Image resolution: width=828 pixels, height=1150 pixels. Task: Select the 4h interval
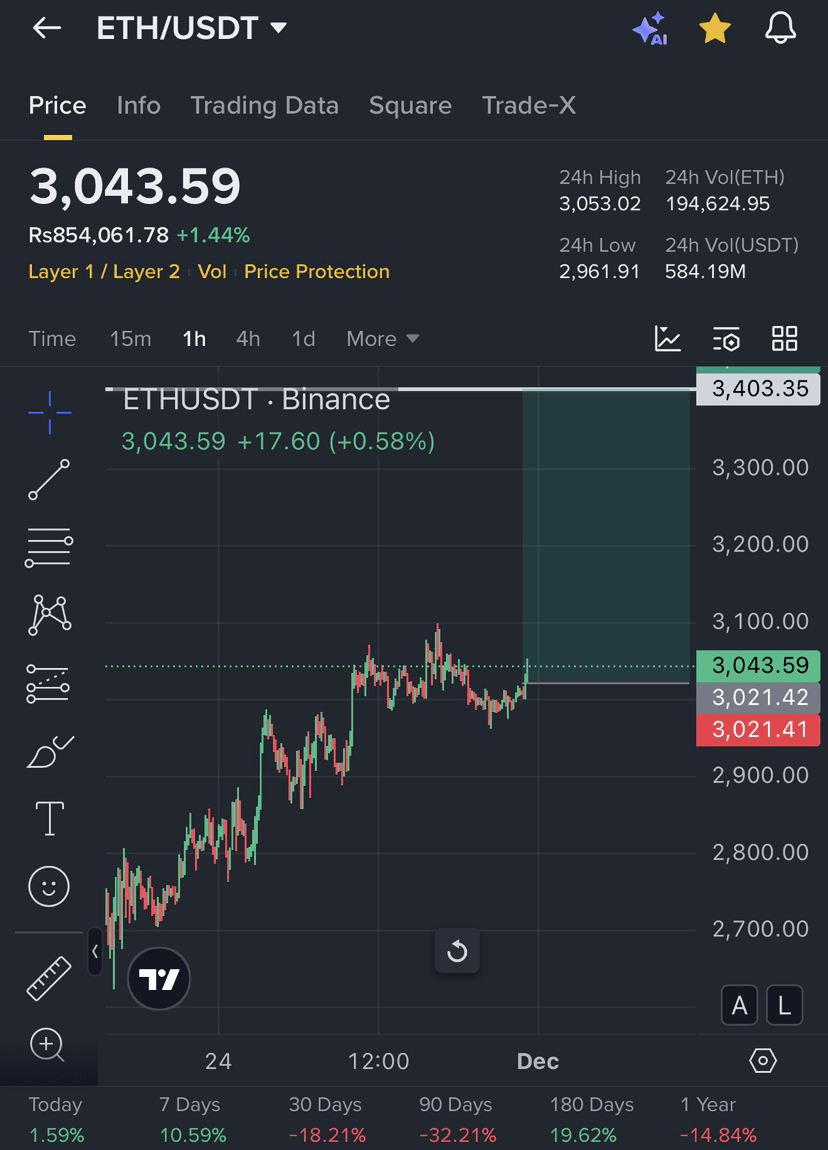[x=248, y=339]
